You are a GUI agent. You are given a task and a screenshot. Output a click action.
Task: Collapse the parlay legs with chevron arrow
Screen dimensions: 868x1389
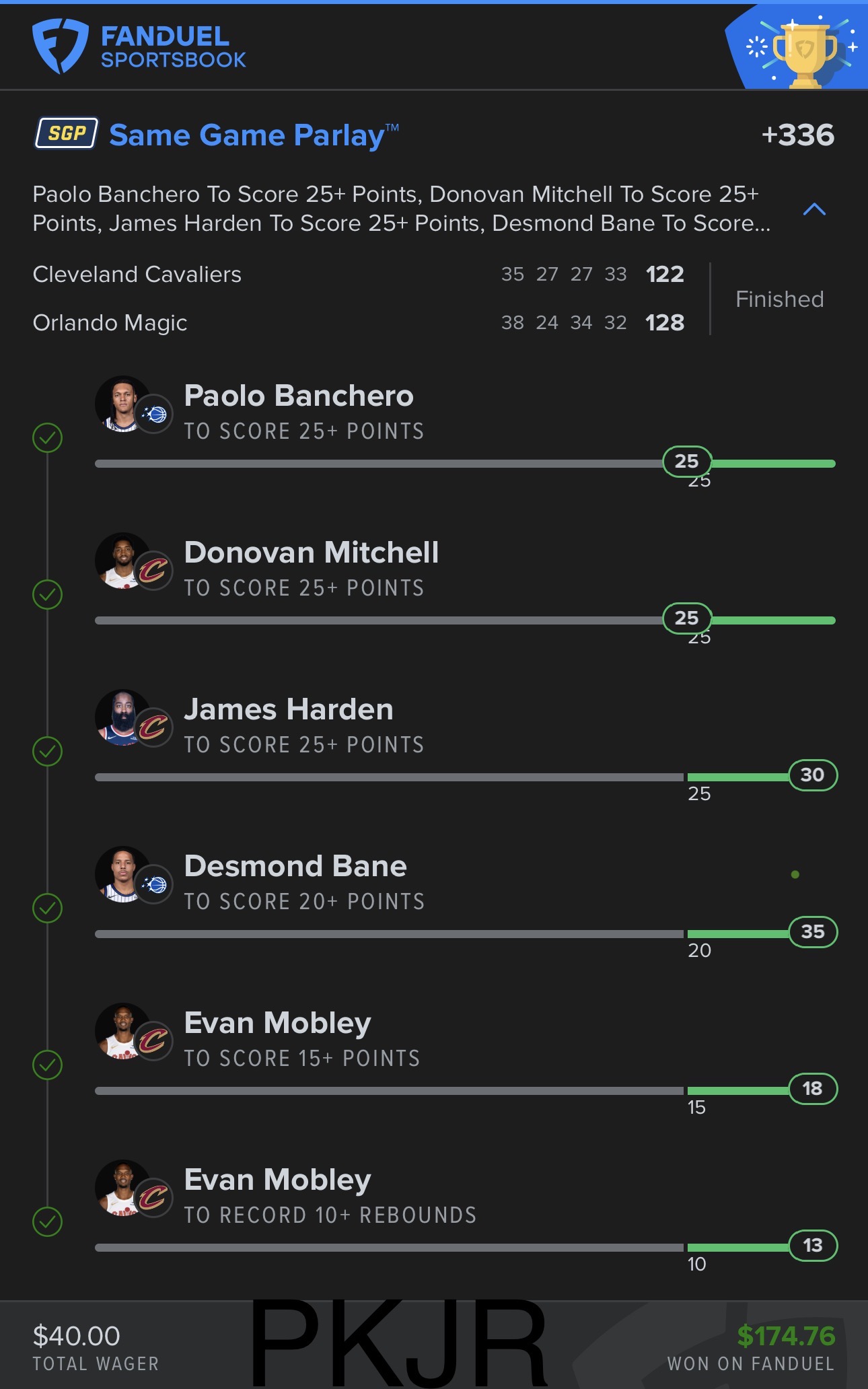point(814,209)
